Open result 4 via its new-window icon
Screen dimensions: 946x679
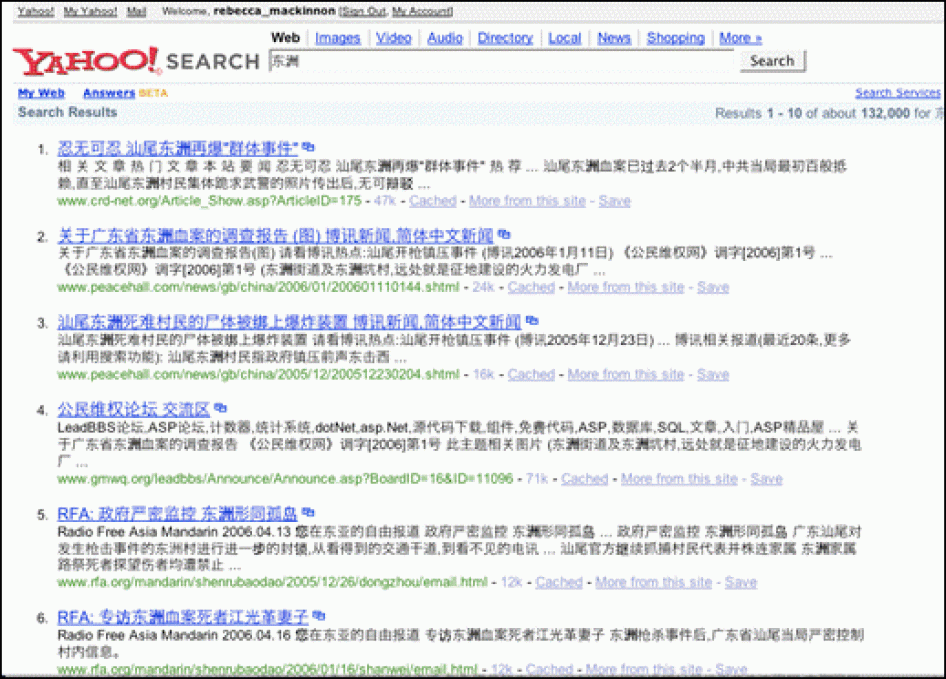pyautogui.click(x=220, y=409)
